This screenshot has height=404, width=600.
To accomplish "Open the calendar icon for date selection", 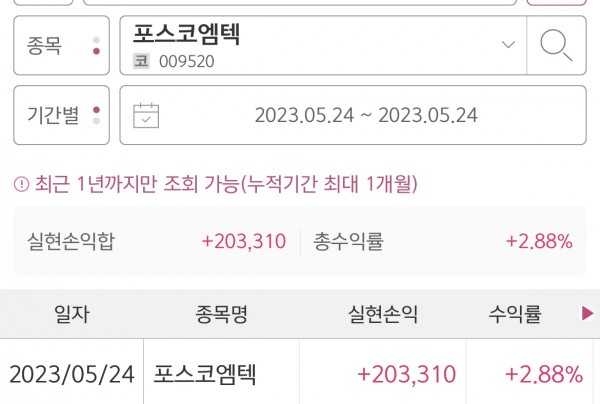I will point(147,115).
